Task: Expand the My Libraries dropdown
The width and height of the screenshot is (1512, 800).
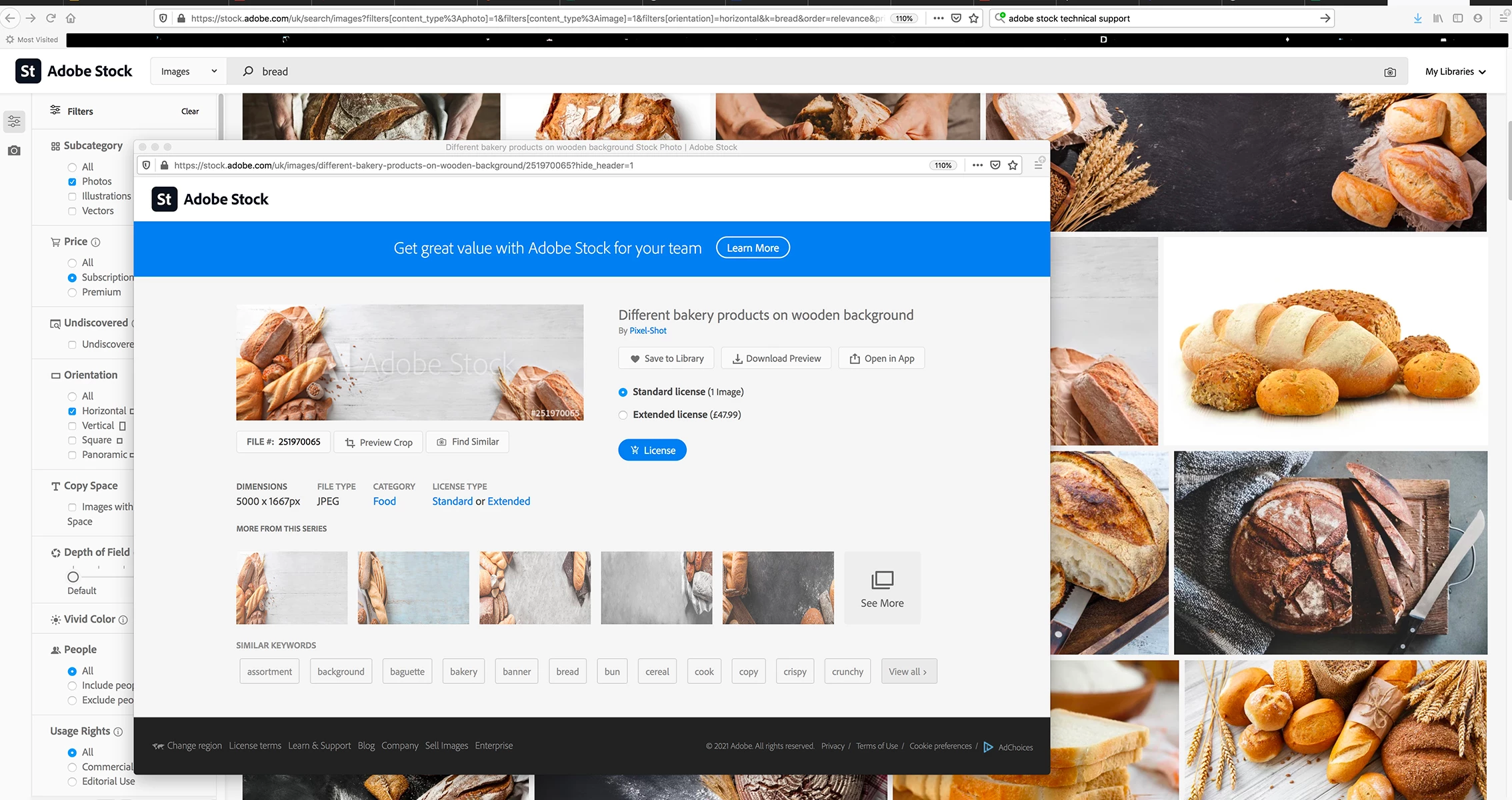Action: click(x=1455, y=71)
